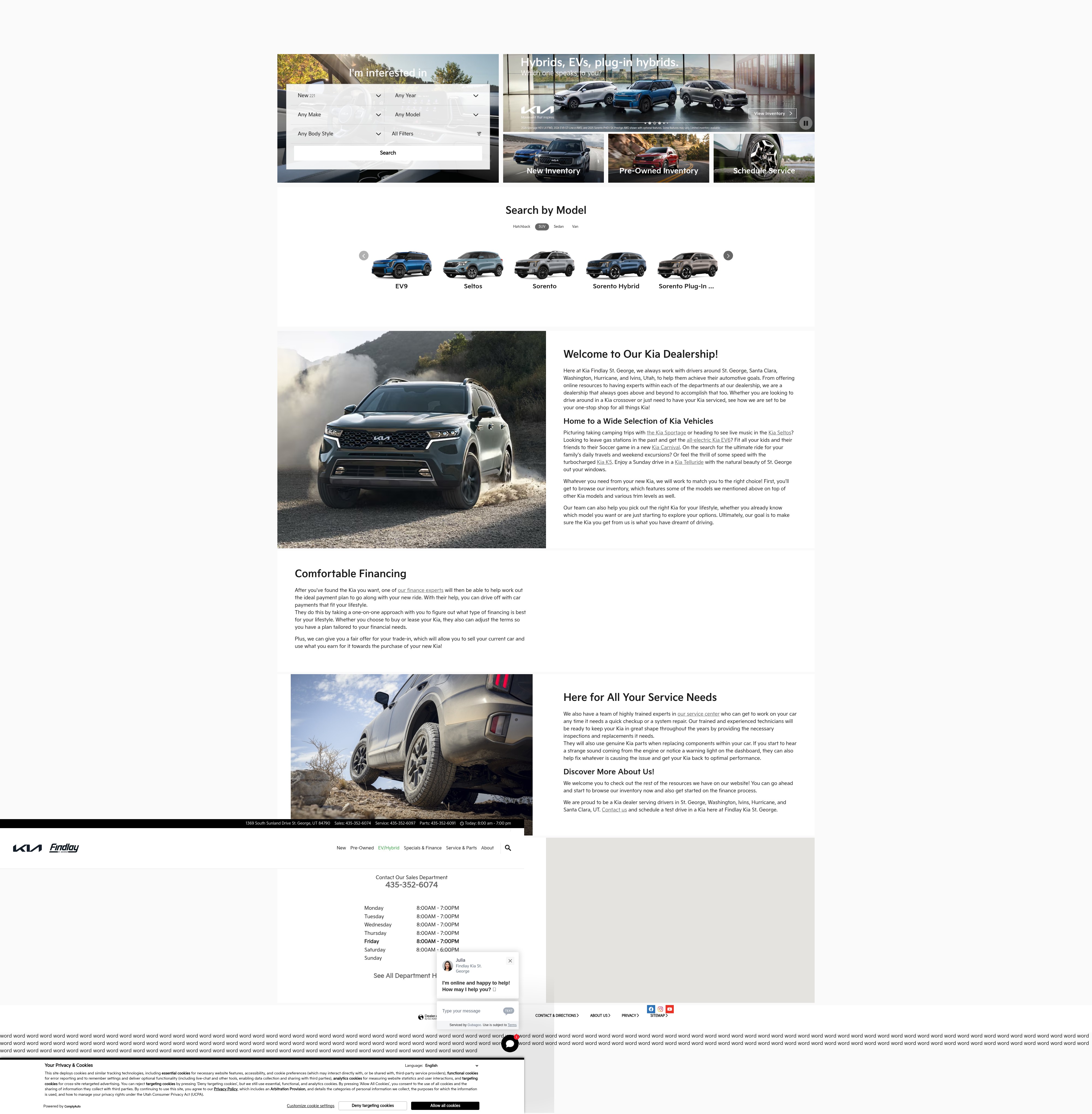
Task: Open Customize cookie settings link
Action: [x=310, y=1106]
